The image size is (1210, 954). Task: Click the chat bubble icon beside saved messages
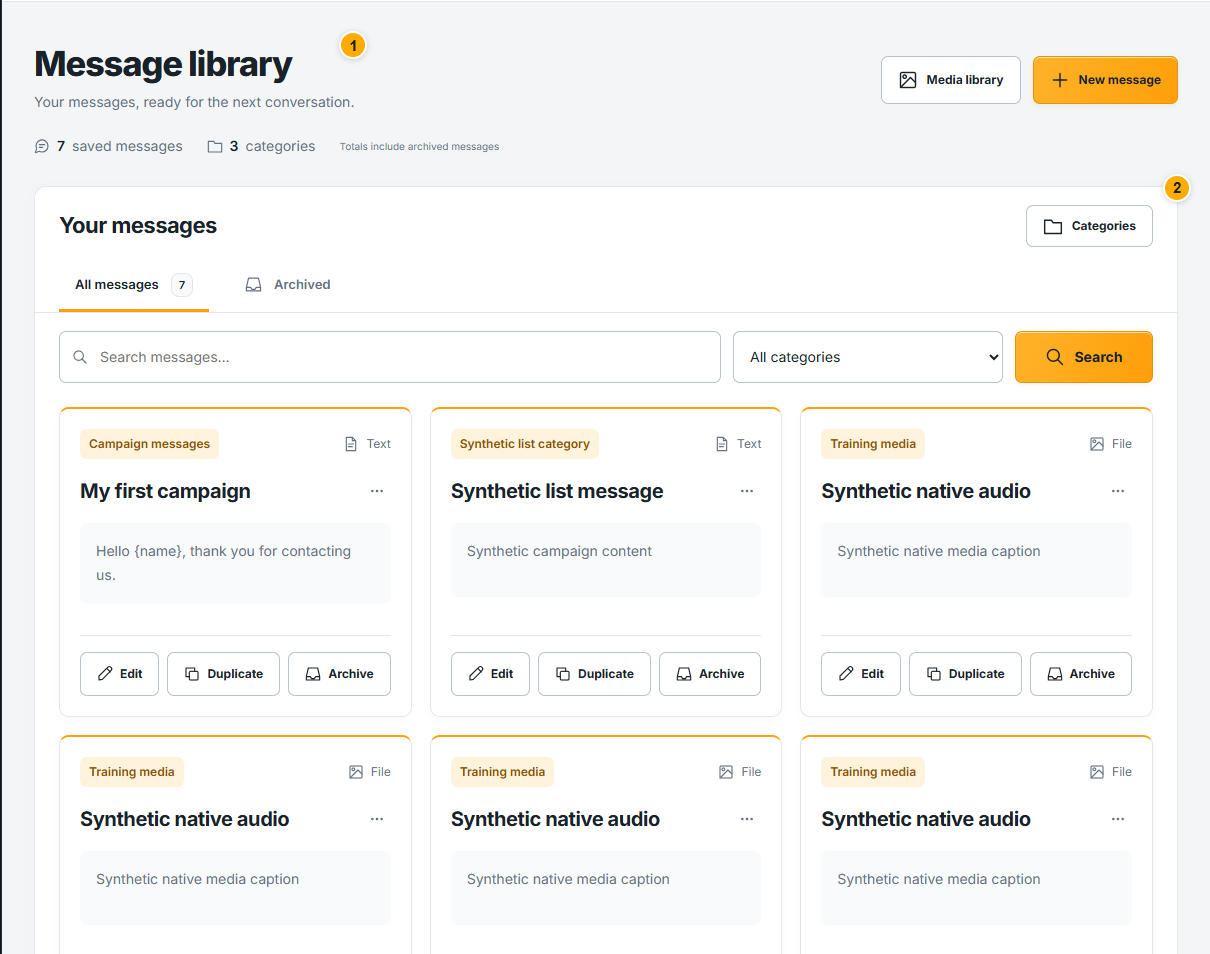pos(42,146)
